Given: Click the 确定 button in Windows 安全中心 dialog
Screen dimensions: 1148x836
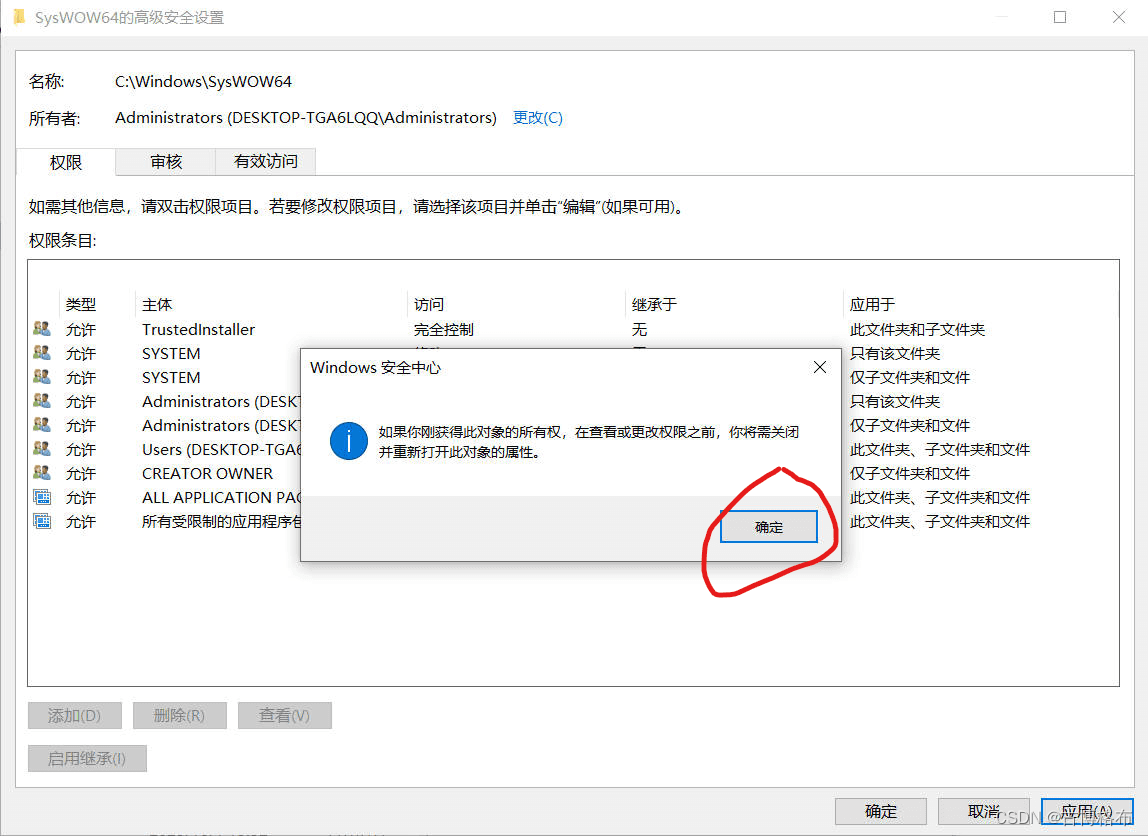Looking at the screenshot, I should click(x=768, y=527).
